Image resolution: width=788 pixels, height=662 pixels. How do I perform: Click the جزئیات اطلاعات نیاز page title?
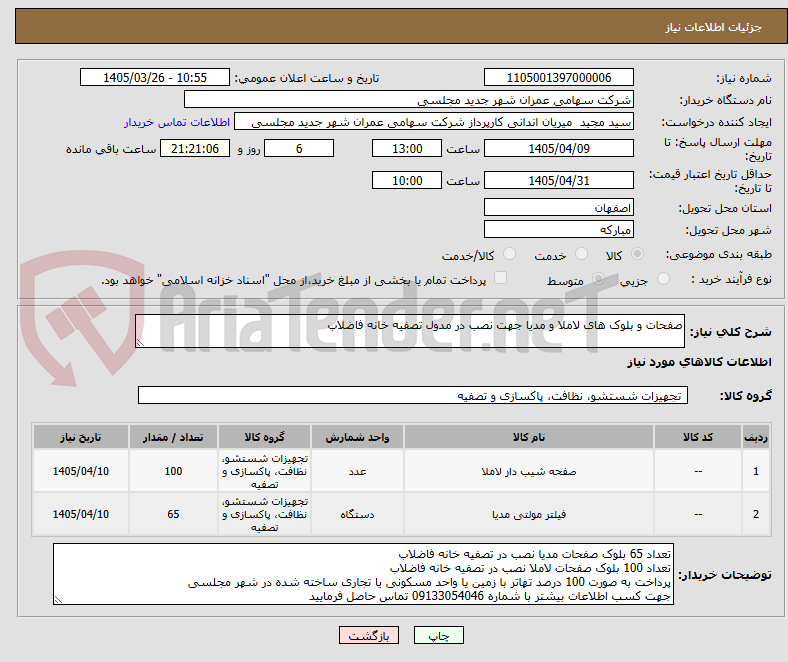click(x=714, y=27)
